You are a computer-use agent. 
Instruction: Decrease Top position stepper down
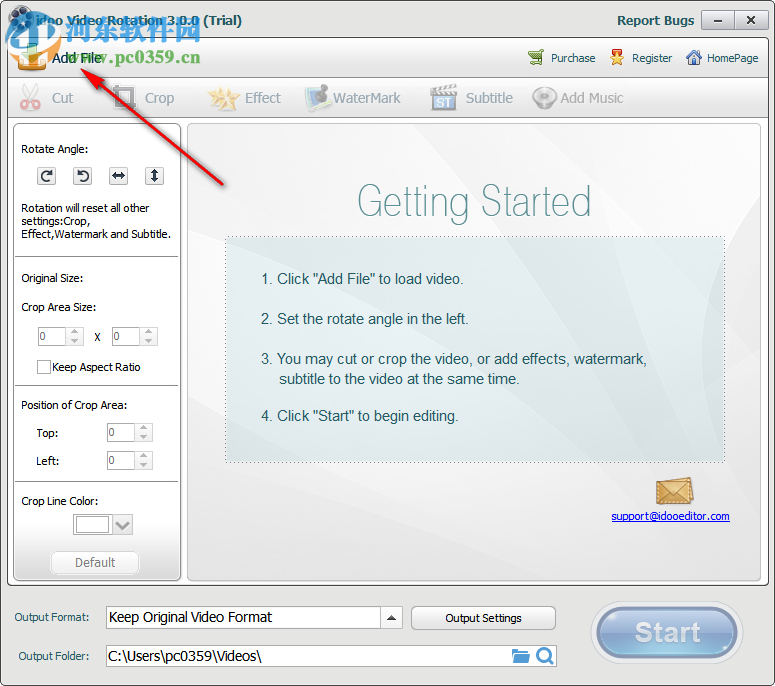tap(143, 437)
